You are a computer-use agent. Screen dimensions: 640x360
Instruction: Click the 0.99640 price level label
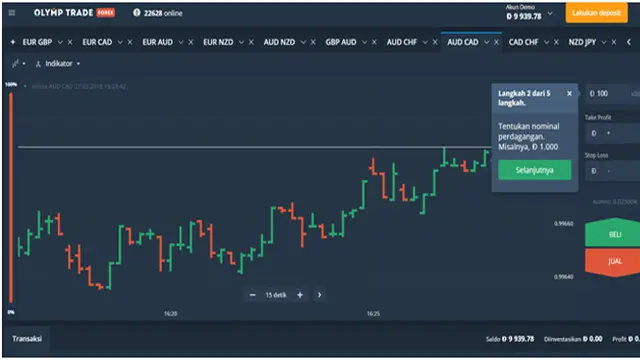pyautogui.click(x=564, y=277)
